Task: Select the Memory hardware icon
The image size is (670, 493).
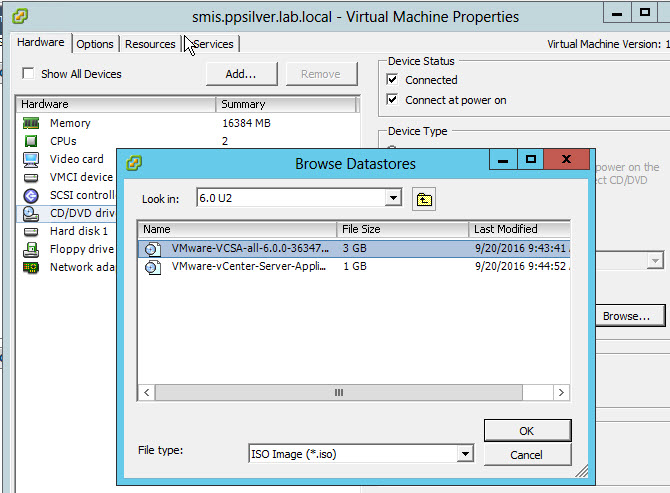Action: [31, 123]
